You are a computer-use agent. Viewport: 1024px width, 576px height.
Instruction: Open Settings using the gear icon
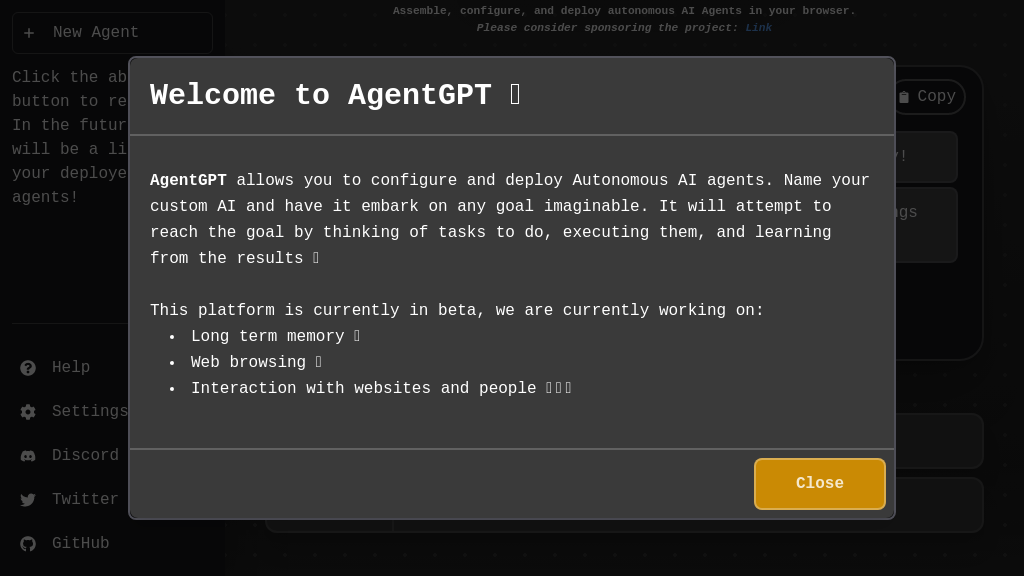[28, 411]
